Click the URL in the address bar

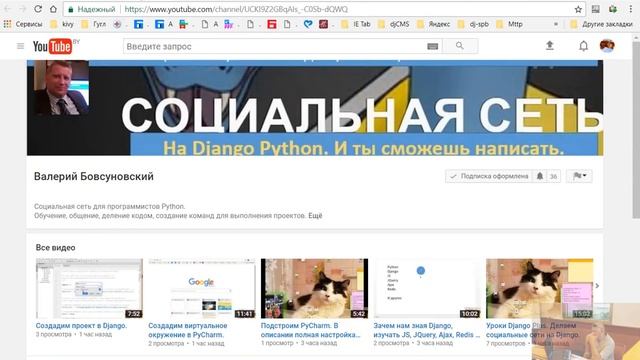[236, 9]
